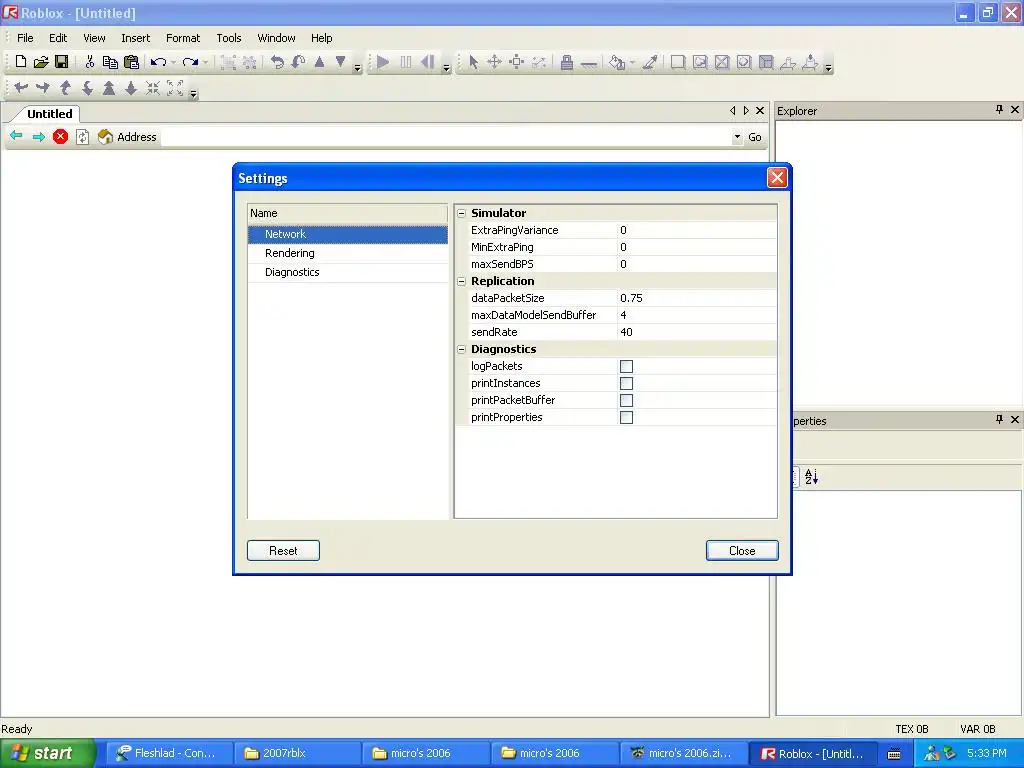Viewport: 1024px width, 768px height.
Task: Open the Insert menu
Action: pyautogui.click(x=135, y=38)
